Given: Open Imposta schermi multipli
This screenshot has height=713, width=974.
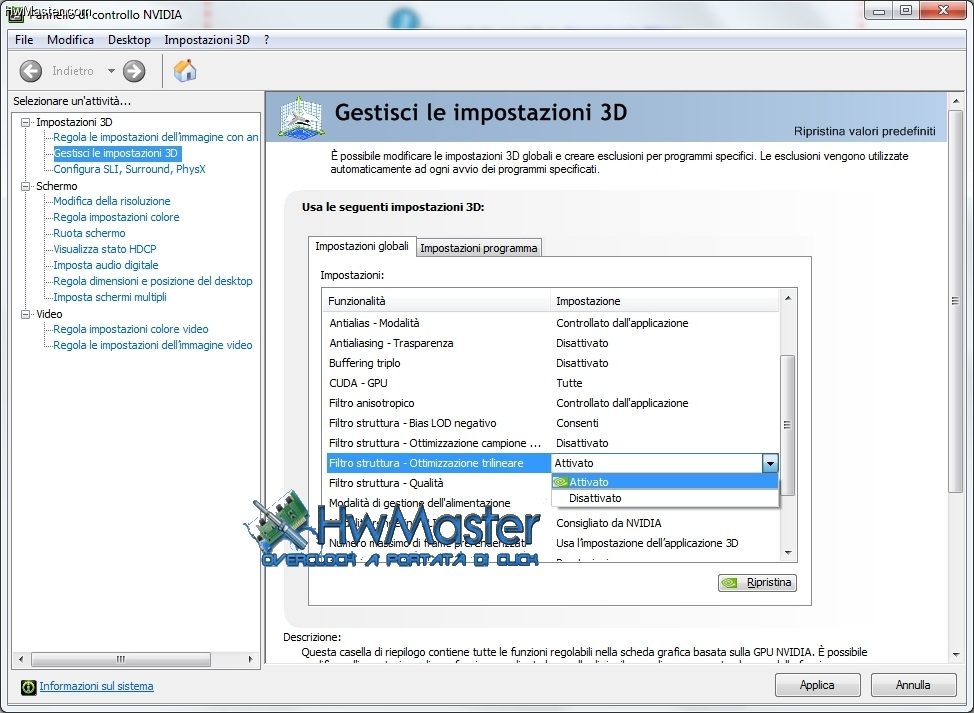Looking at the screenshot, I should 110,297.
